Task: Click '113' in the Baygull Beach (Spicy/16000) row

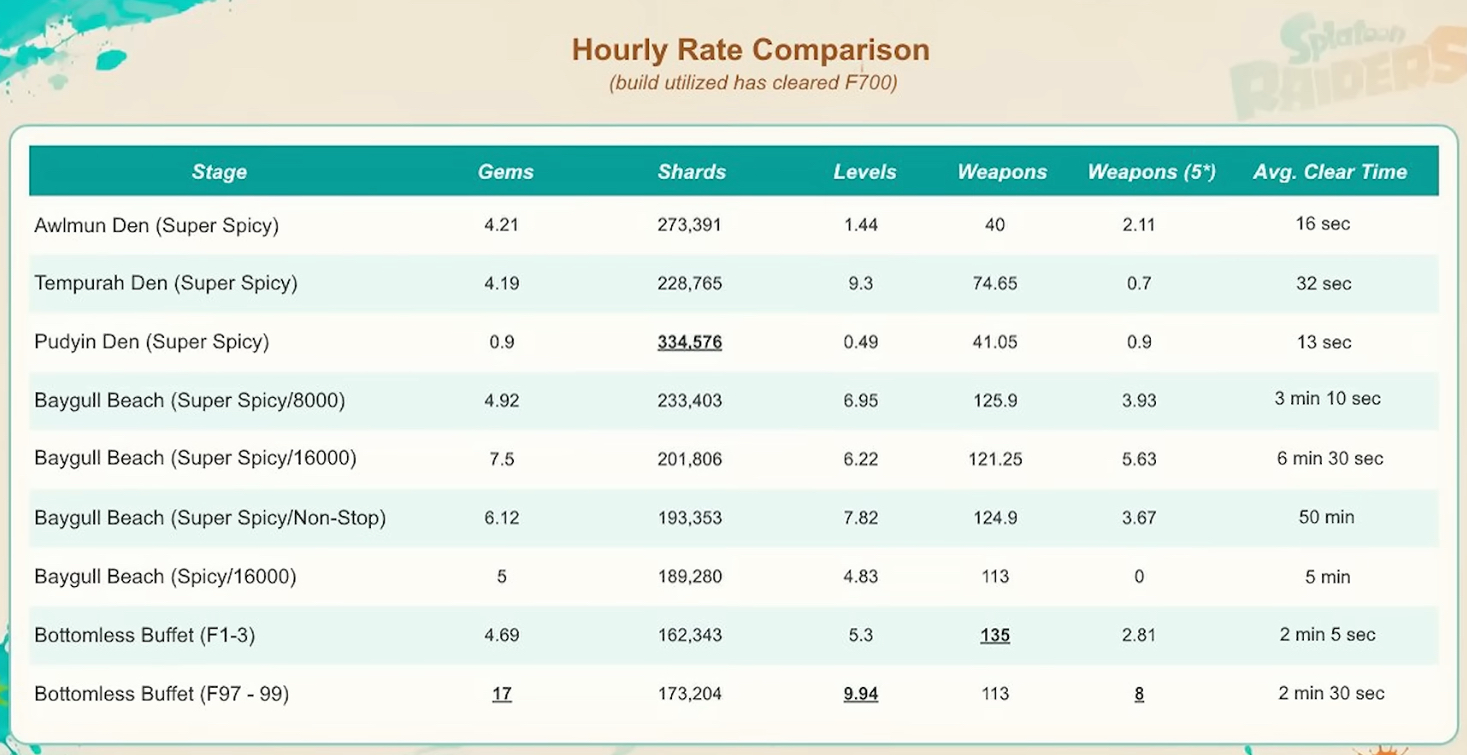Action: pos(995,577)
